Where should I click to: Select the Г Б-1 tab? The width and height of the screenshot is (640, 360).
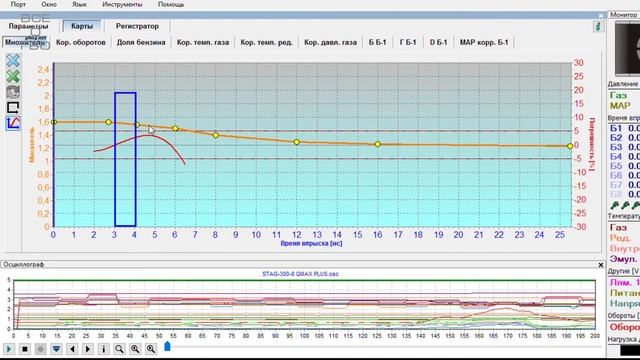click(408, 42)
